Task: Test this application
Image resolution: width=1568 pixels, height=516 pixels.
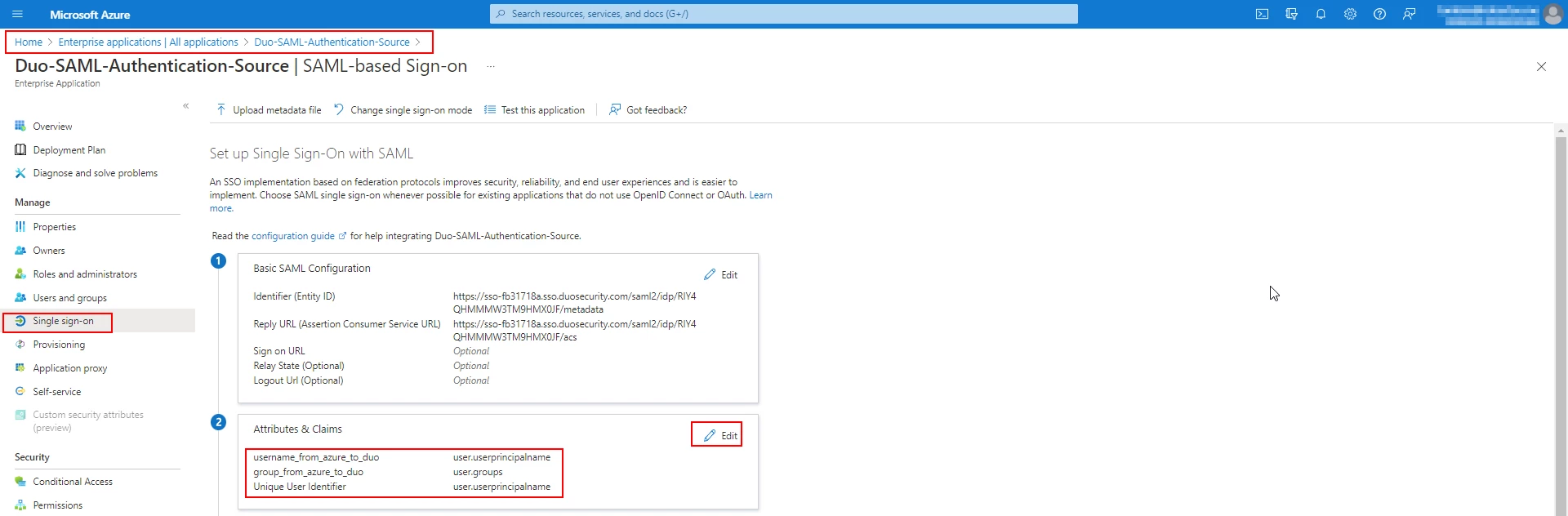Action: [x=535, y=109]
